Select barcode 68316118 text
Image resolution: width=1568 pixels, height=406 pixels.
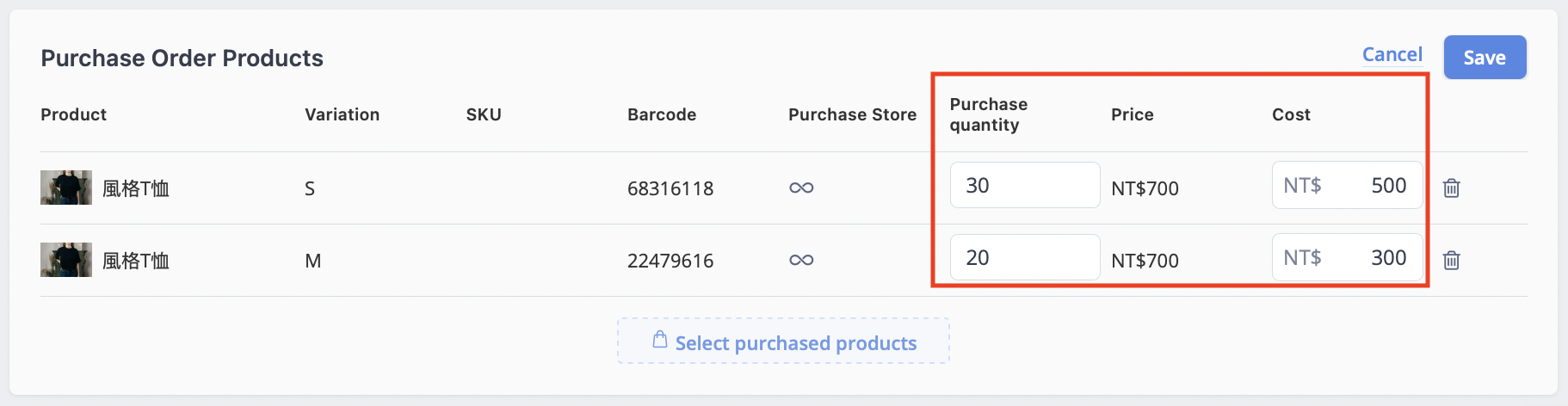tap(670, 188)
